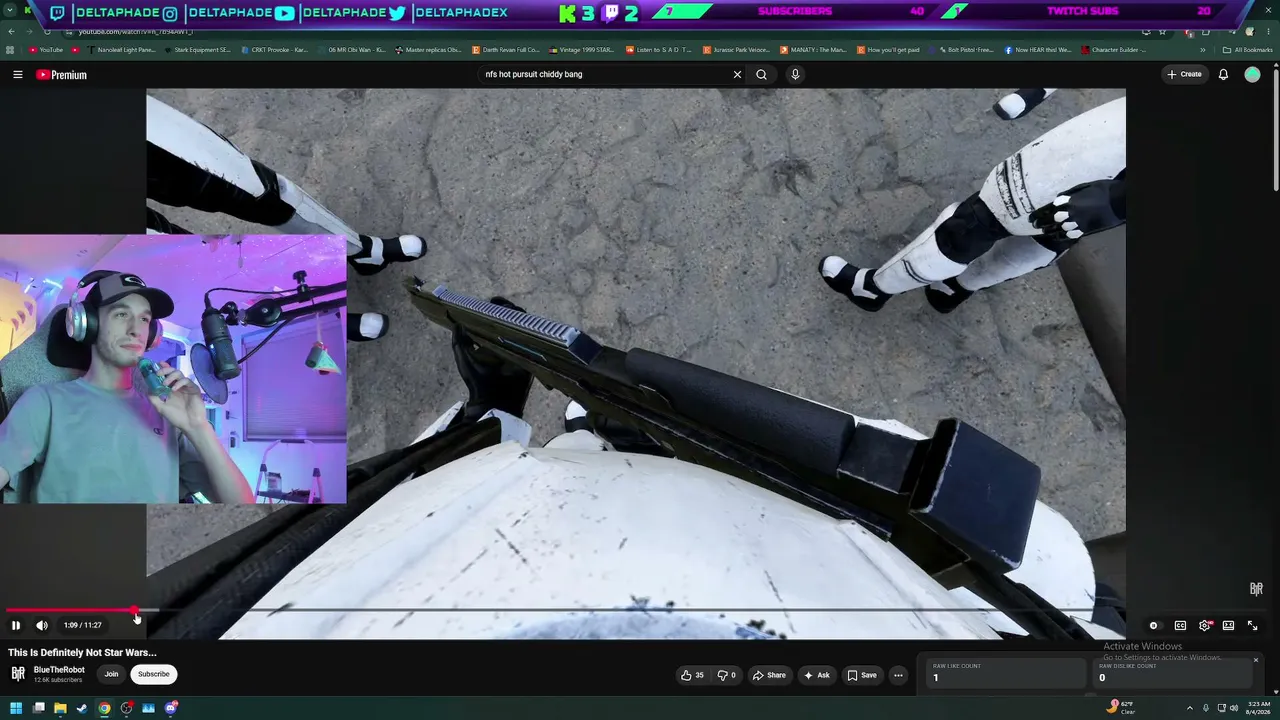Open player settings gear

tap(1205, 625)
